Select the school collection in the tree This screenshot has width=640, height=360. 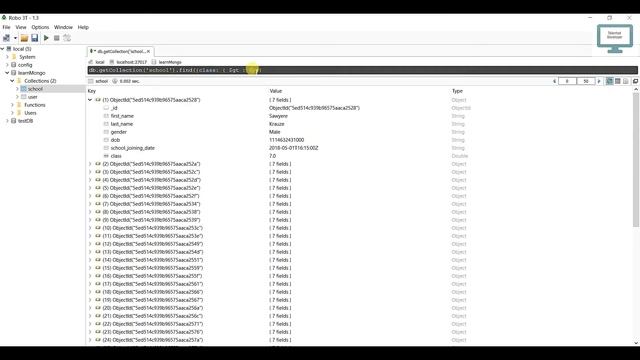pyautogui.click(x=35, y=89)
